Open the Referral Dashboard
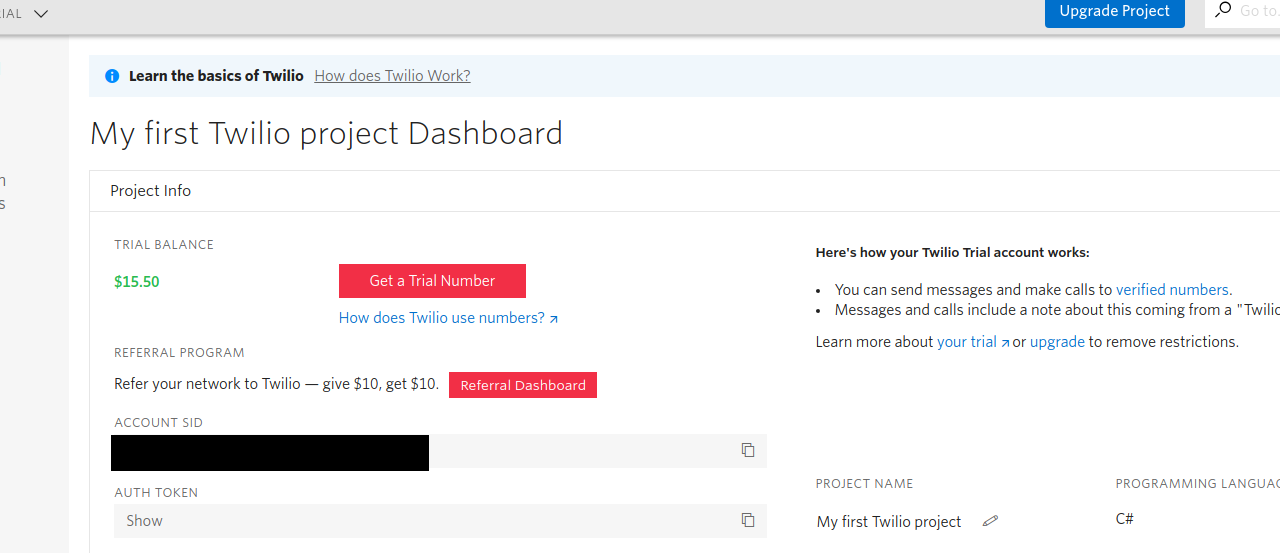 (x=523, y=385)
